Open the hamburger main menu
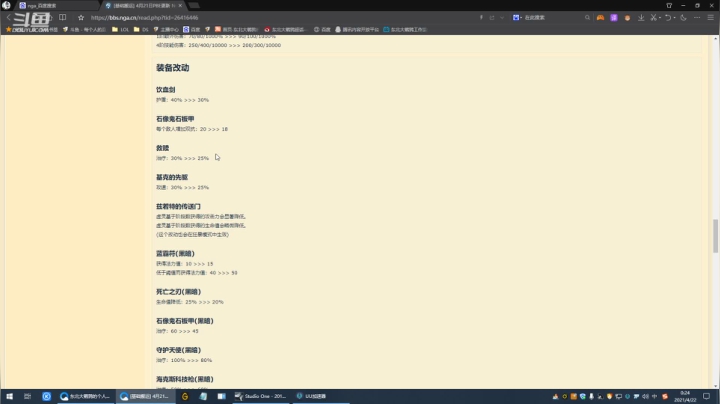 tap(710, 17)
